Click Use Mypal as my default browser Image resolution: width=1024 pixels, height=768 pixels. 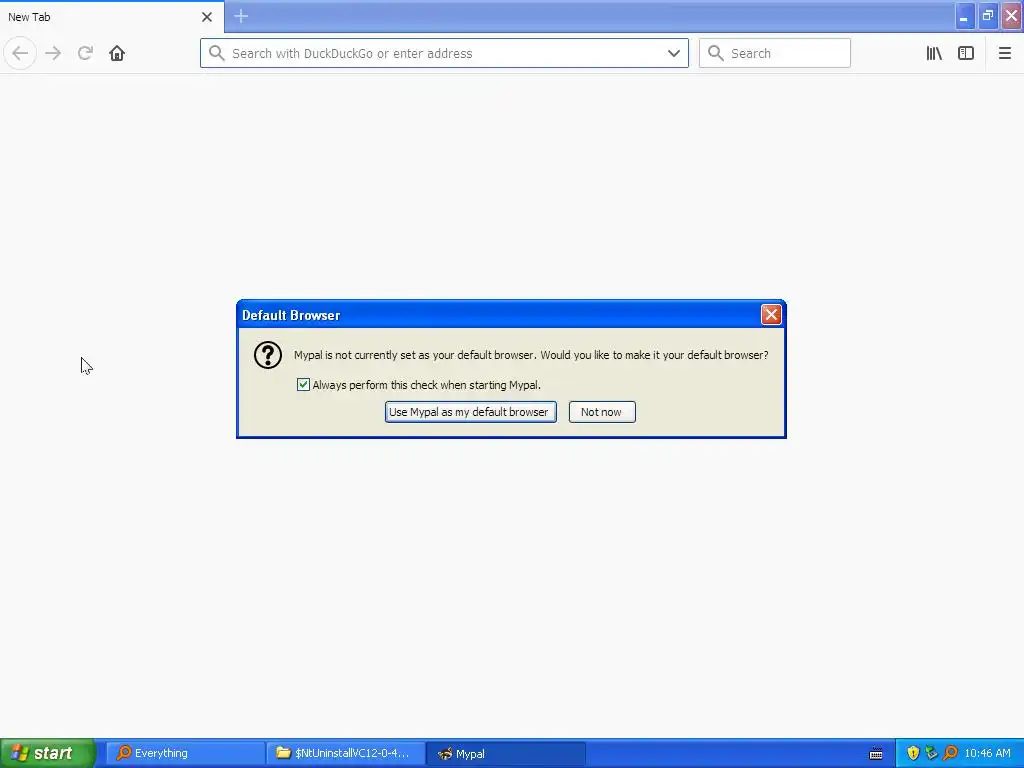point(470,412)
